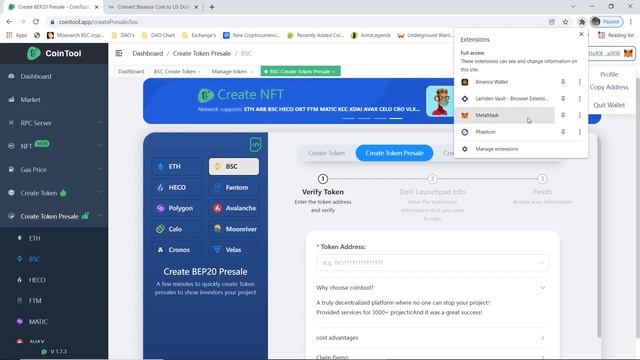The height and width of the screenshot is (360, 640).
Task: Click Quit Wallet menu item
Action: tap(609, 105)
